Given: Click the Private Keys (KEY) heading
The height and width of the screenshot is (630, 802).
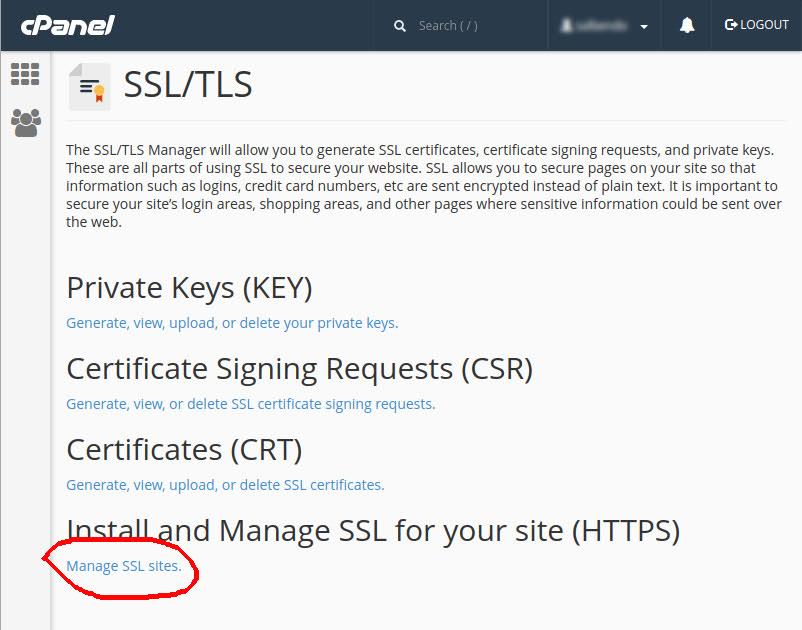Looking at the screenshot, I should pyautogui.click(x=189, y=288).
